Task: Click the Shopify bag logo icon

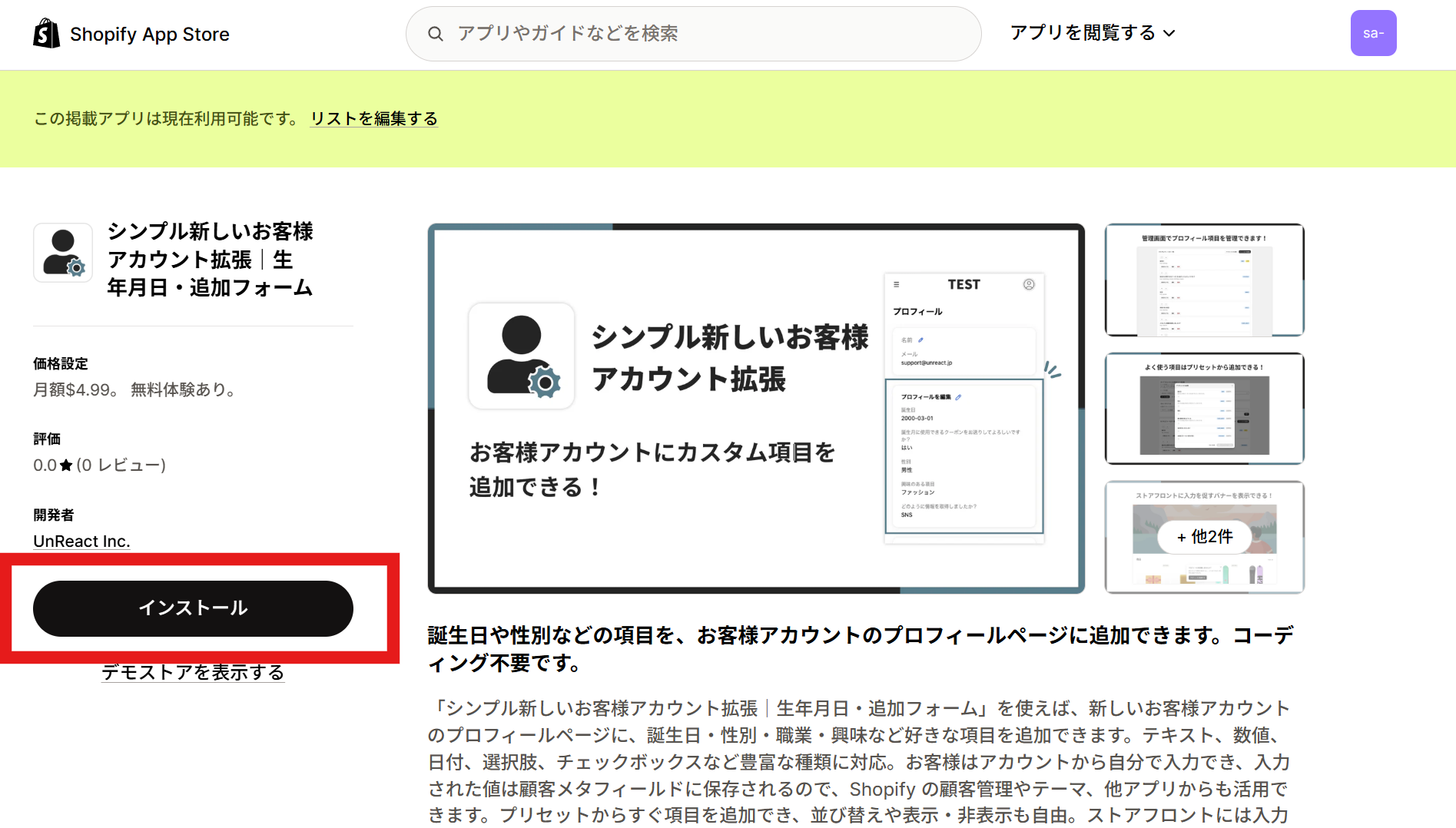Action: tap(46, 34)
